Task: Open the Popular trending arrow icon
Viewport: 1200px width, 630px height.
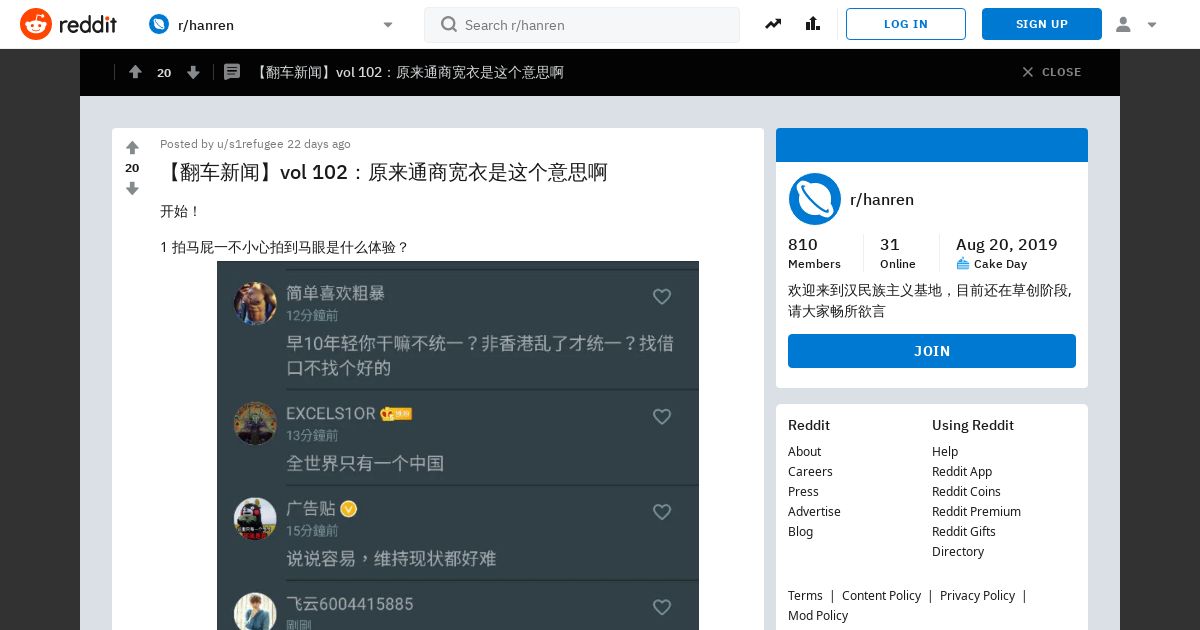Action: 773,24
